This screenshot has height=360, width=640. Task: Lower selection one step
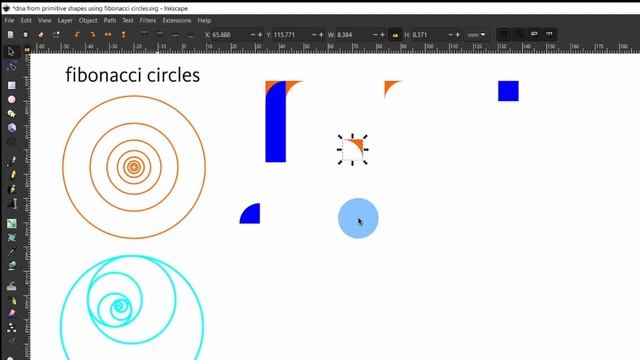pos(175,35)
